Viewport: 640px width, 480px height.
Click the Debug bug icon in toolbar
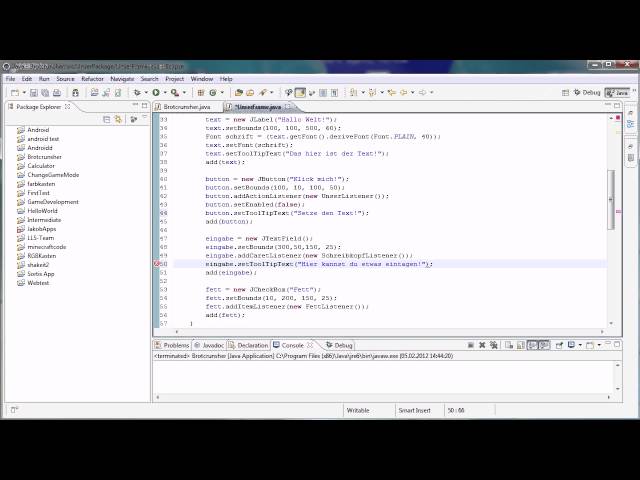point(137,93)
